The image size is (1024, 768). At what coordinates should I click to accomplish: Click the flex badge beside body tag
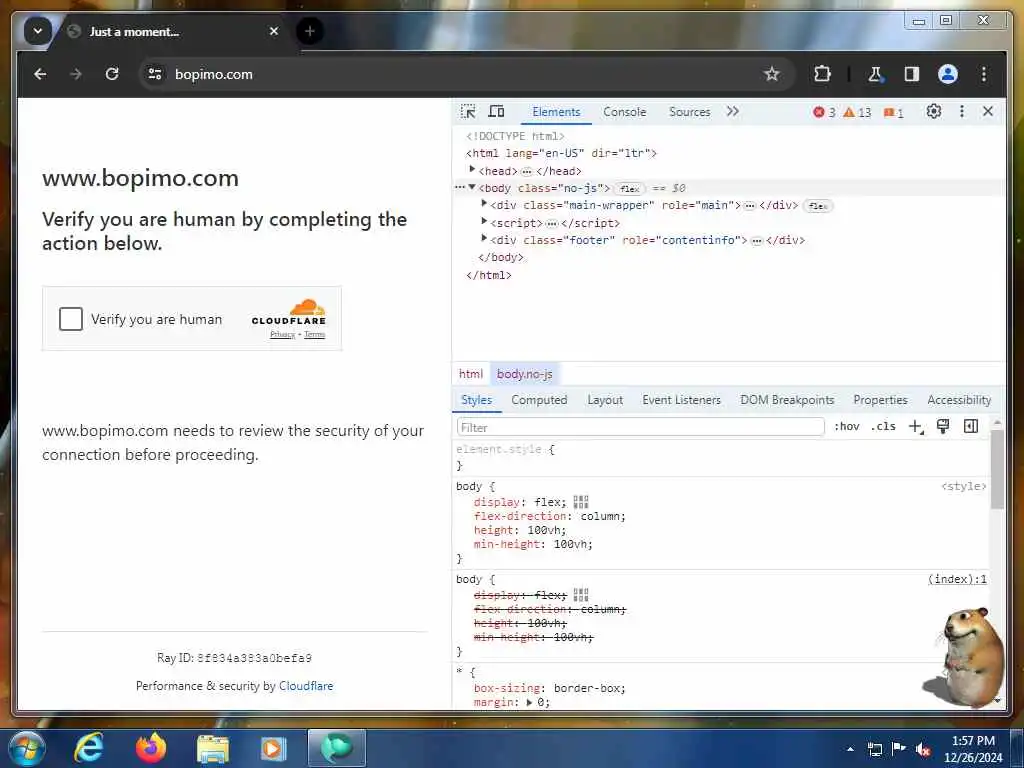coord(630,189)
